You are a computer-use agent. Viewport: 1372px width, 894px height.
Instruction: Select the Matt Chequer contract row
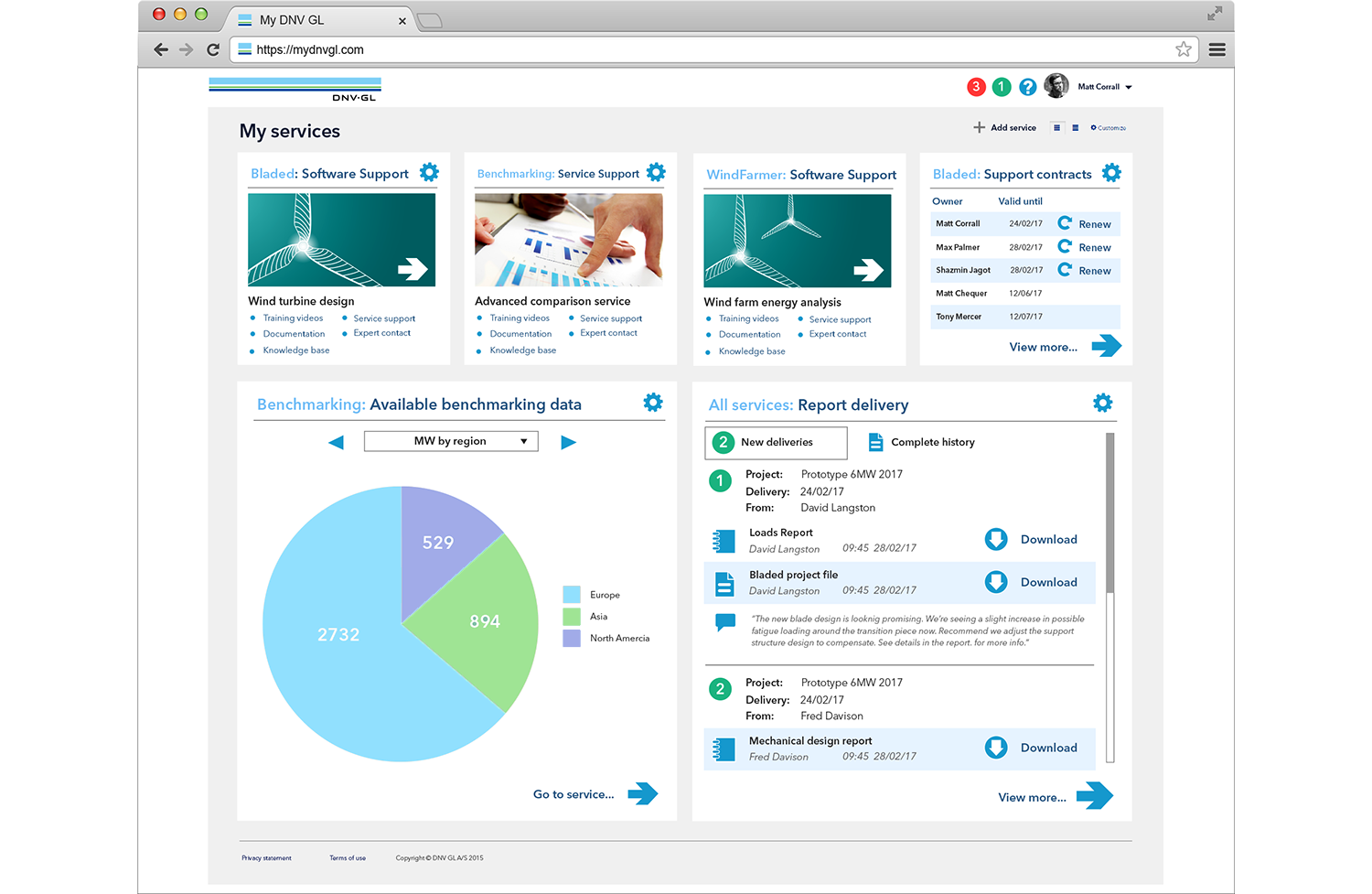point(1025,294)
